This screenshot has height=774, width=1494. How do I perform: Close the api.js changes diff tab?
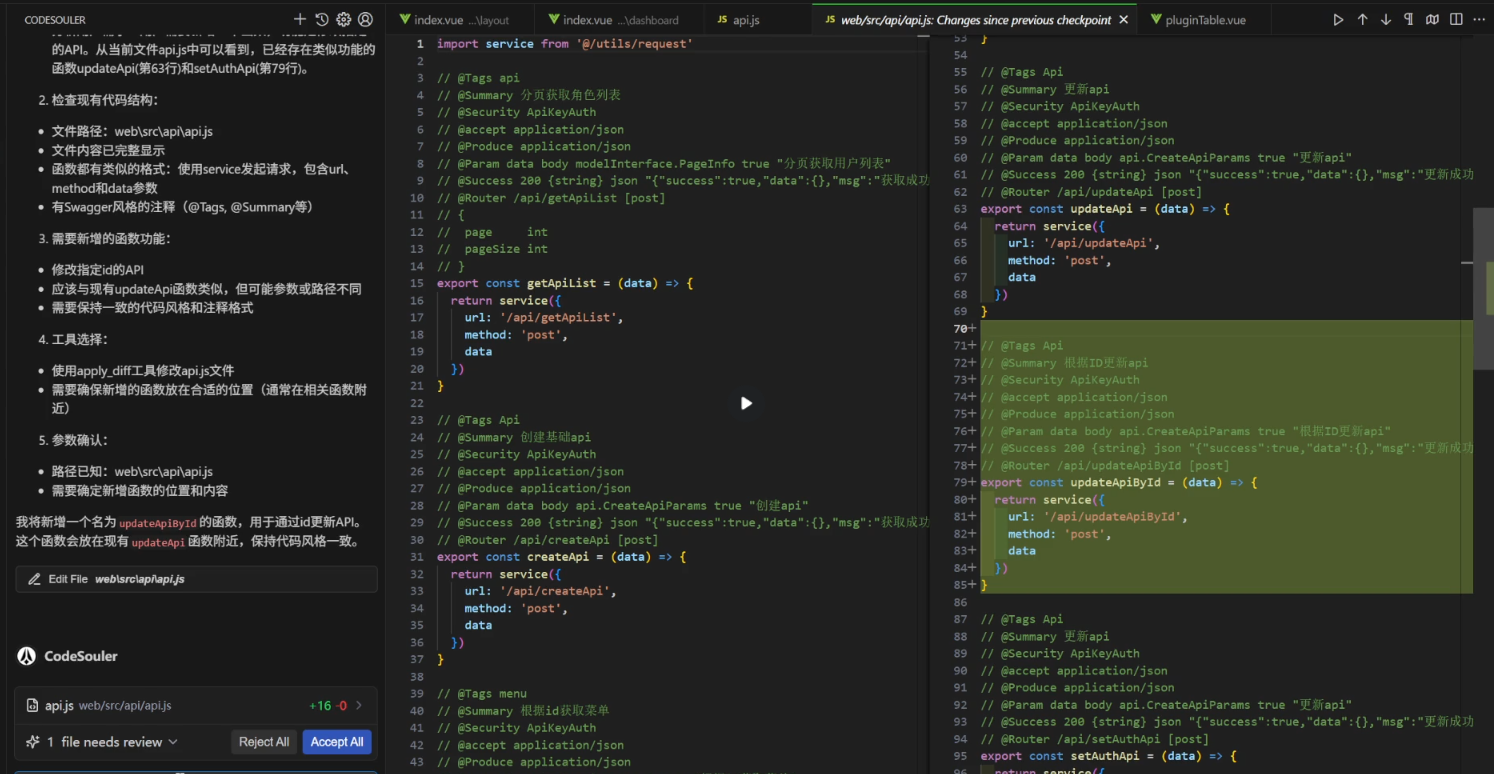click(1123, 20)
